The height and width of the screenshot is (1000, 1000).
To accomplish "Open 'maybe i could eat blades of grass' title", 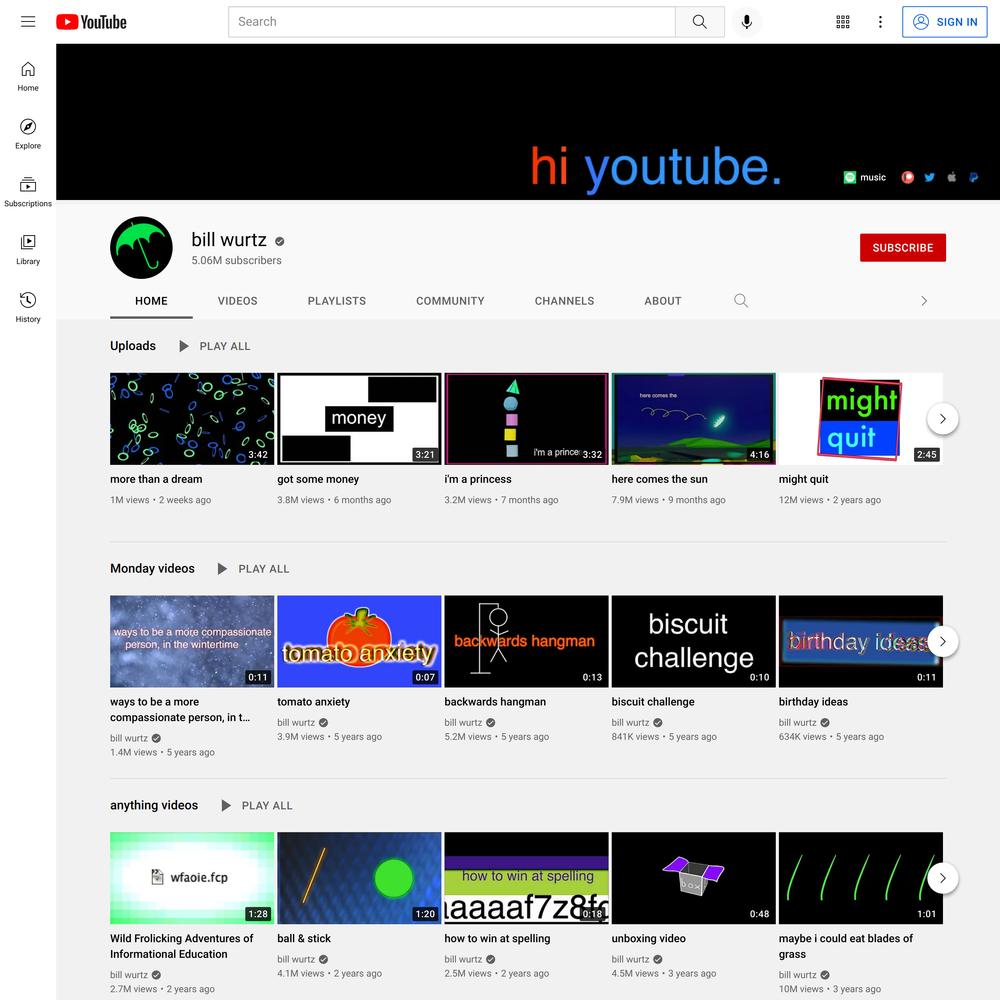I will (846, 946).
